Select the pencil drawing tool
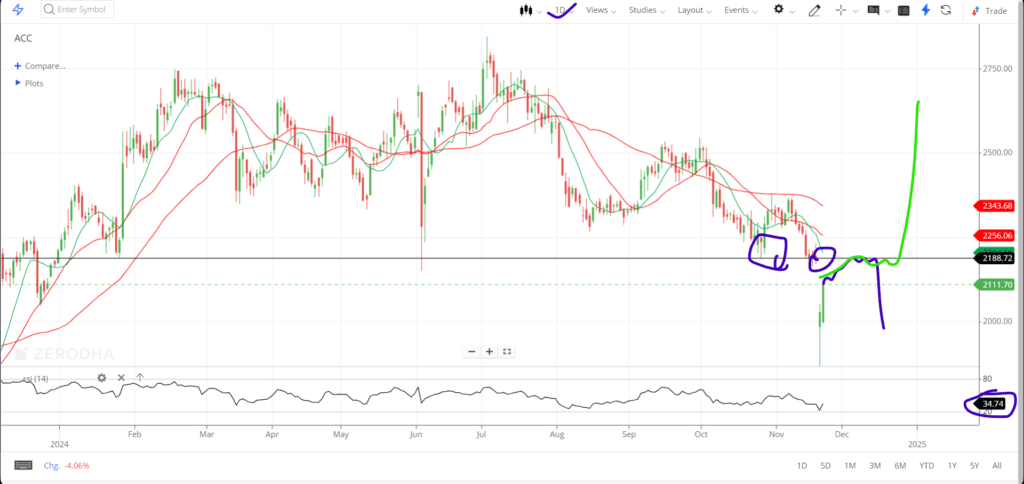The height and width of the screenshot is (484, 1024). (814, 10)
